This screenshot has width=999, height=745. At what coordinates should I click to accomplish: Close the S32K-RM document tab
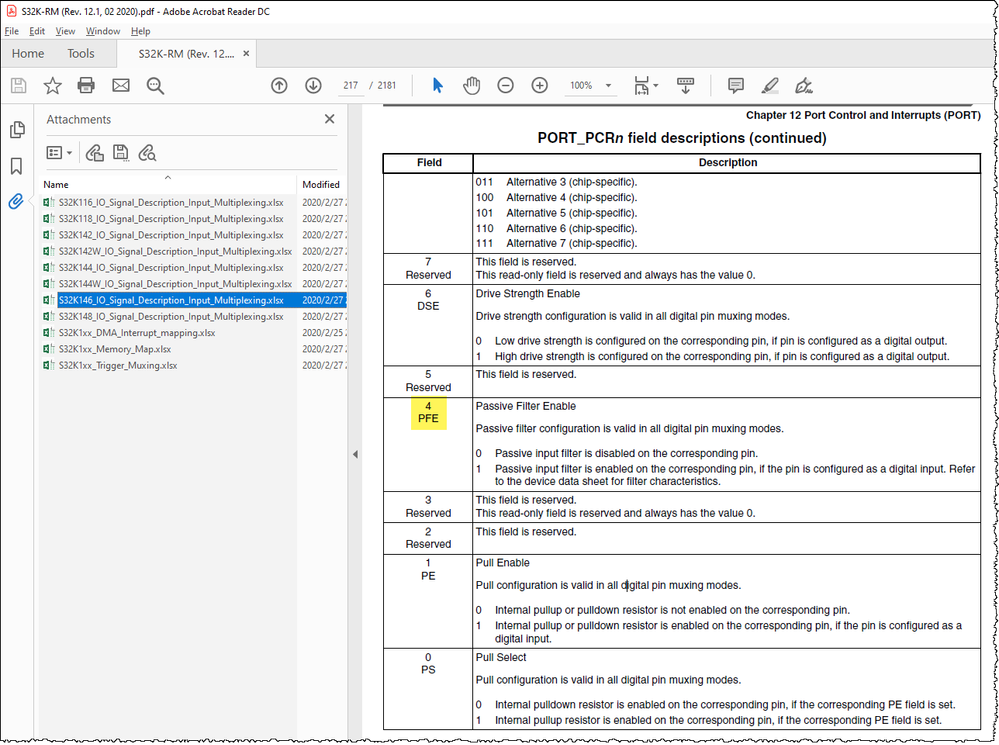point(247,54)
